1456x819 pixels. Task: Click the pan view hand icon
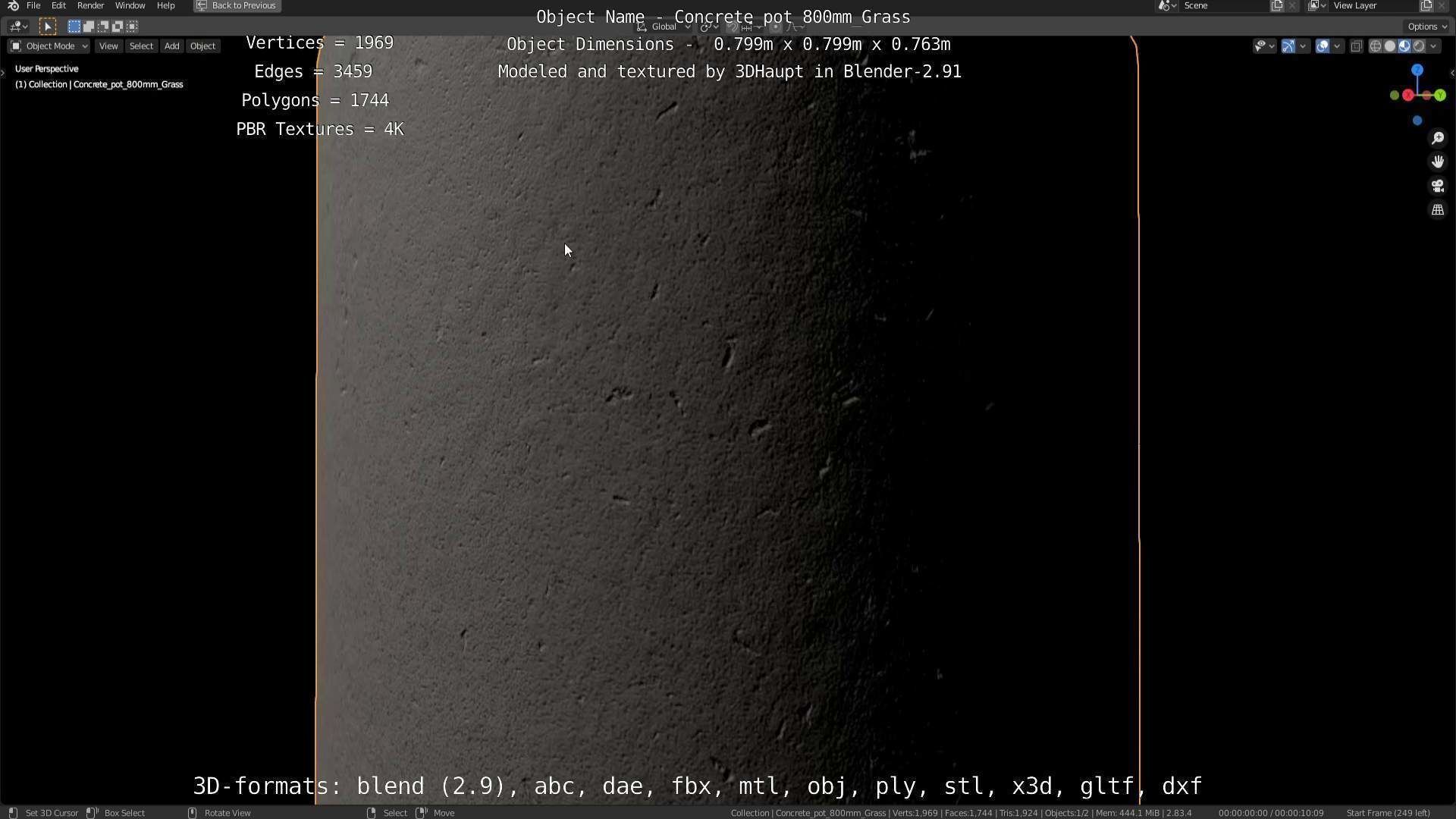pos(1437,162)
